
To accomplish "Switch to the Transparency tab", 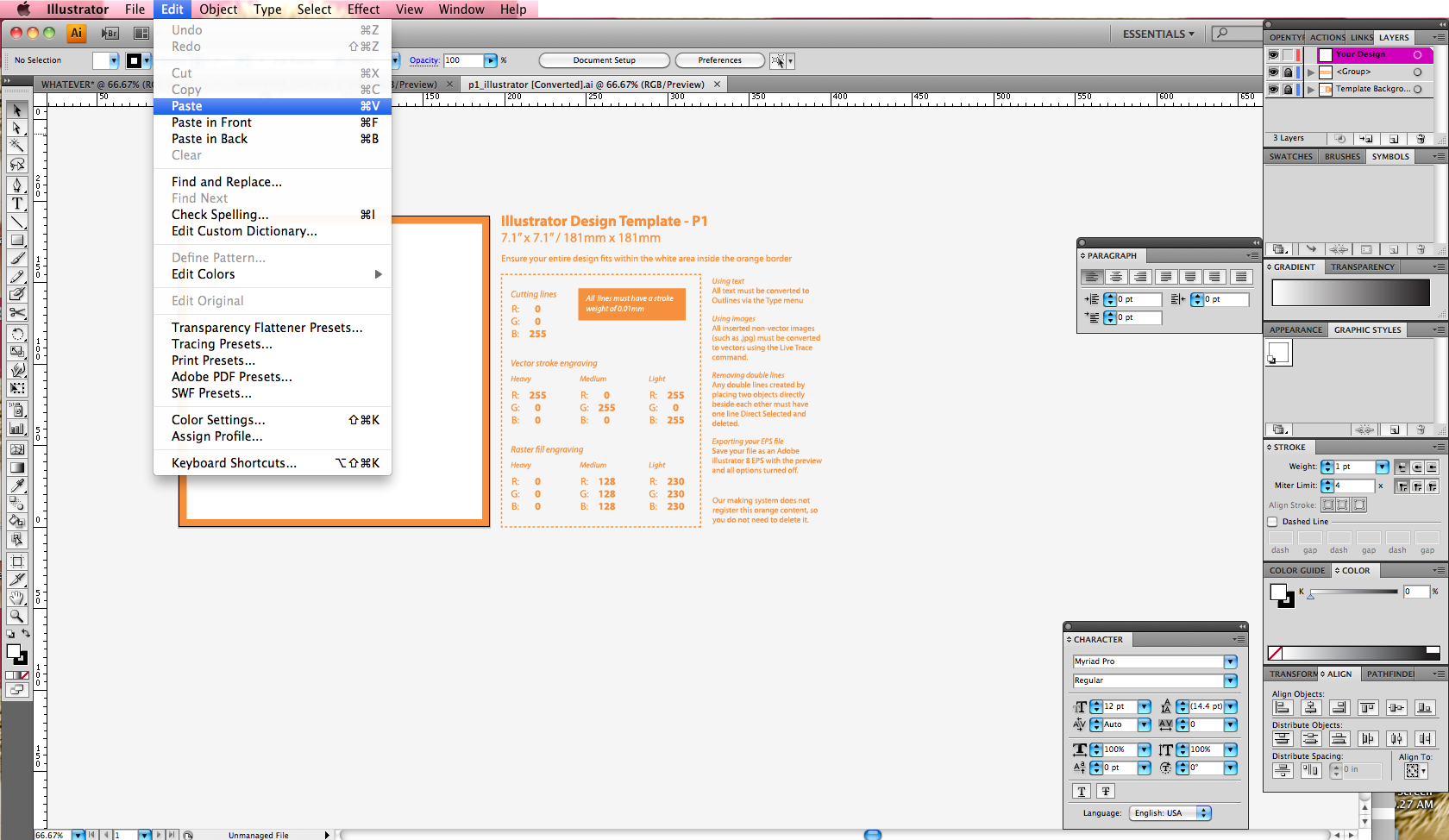I will (1362, 267).
